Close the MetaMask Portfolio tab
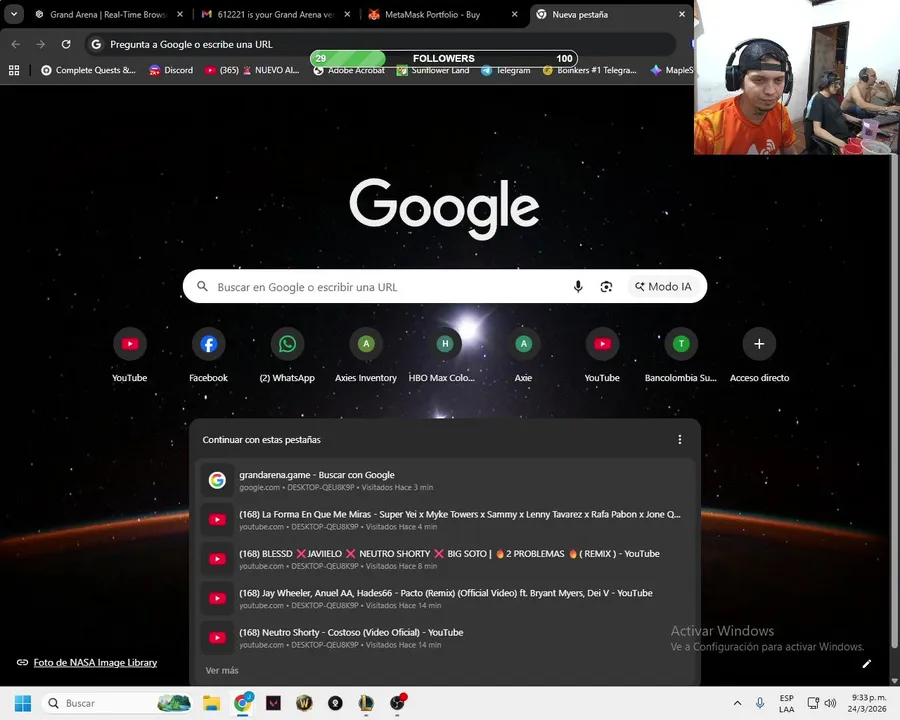900x720 pixels. tap(514, 14)
